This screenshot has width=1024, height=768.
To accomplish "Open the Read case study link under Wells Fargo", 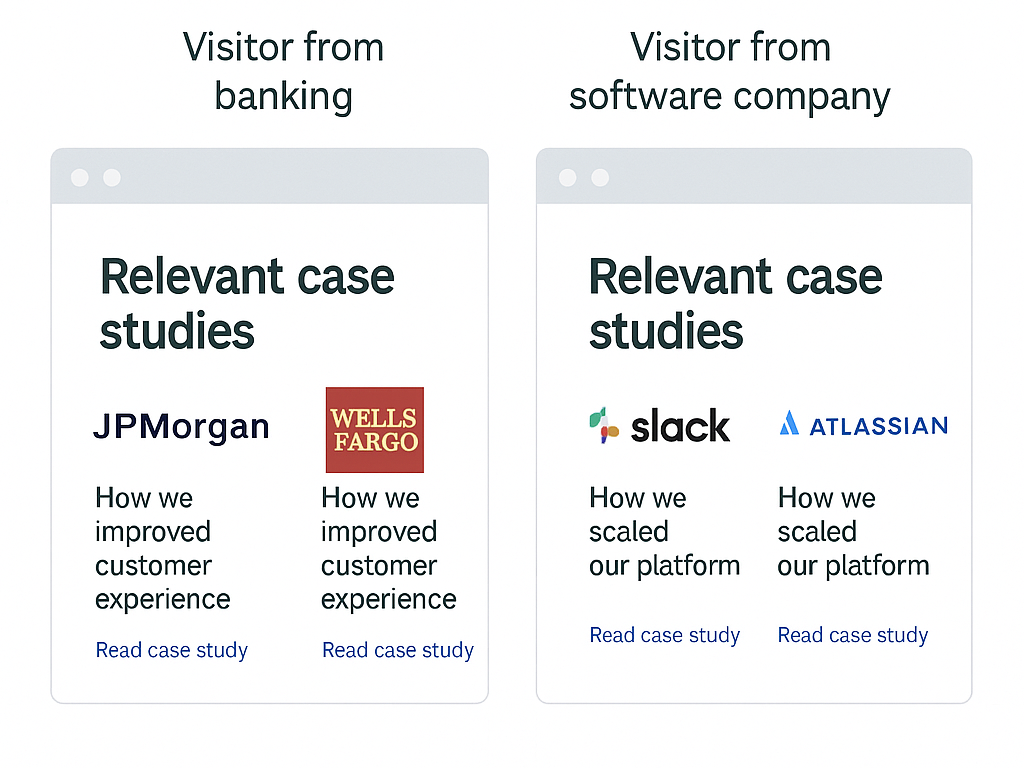I will coord(398,650).
